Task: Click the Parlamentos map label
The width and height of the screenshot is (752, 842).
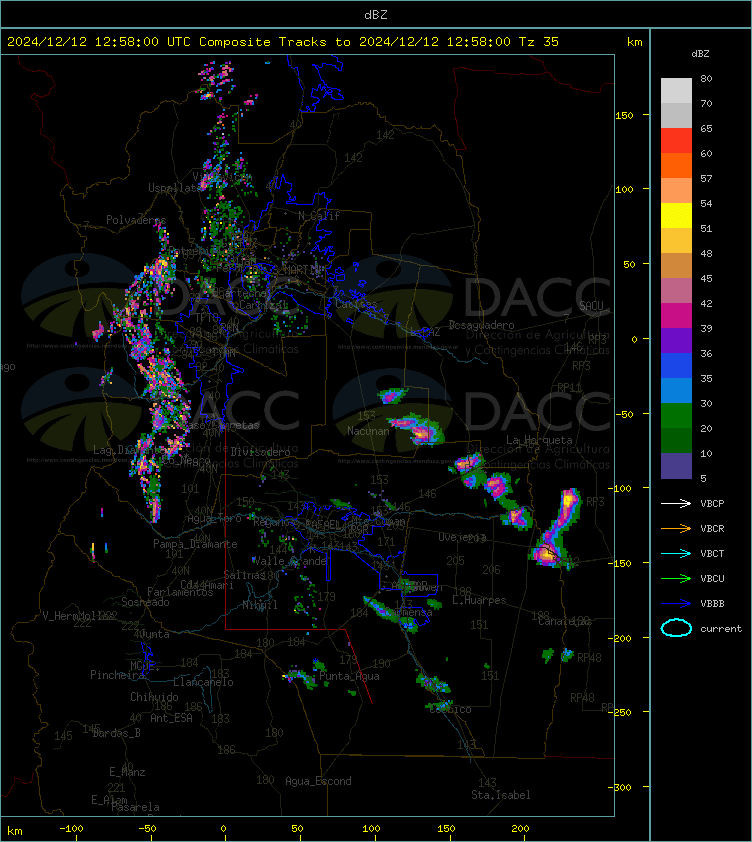Action: 180,592
